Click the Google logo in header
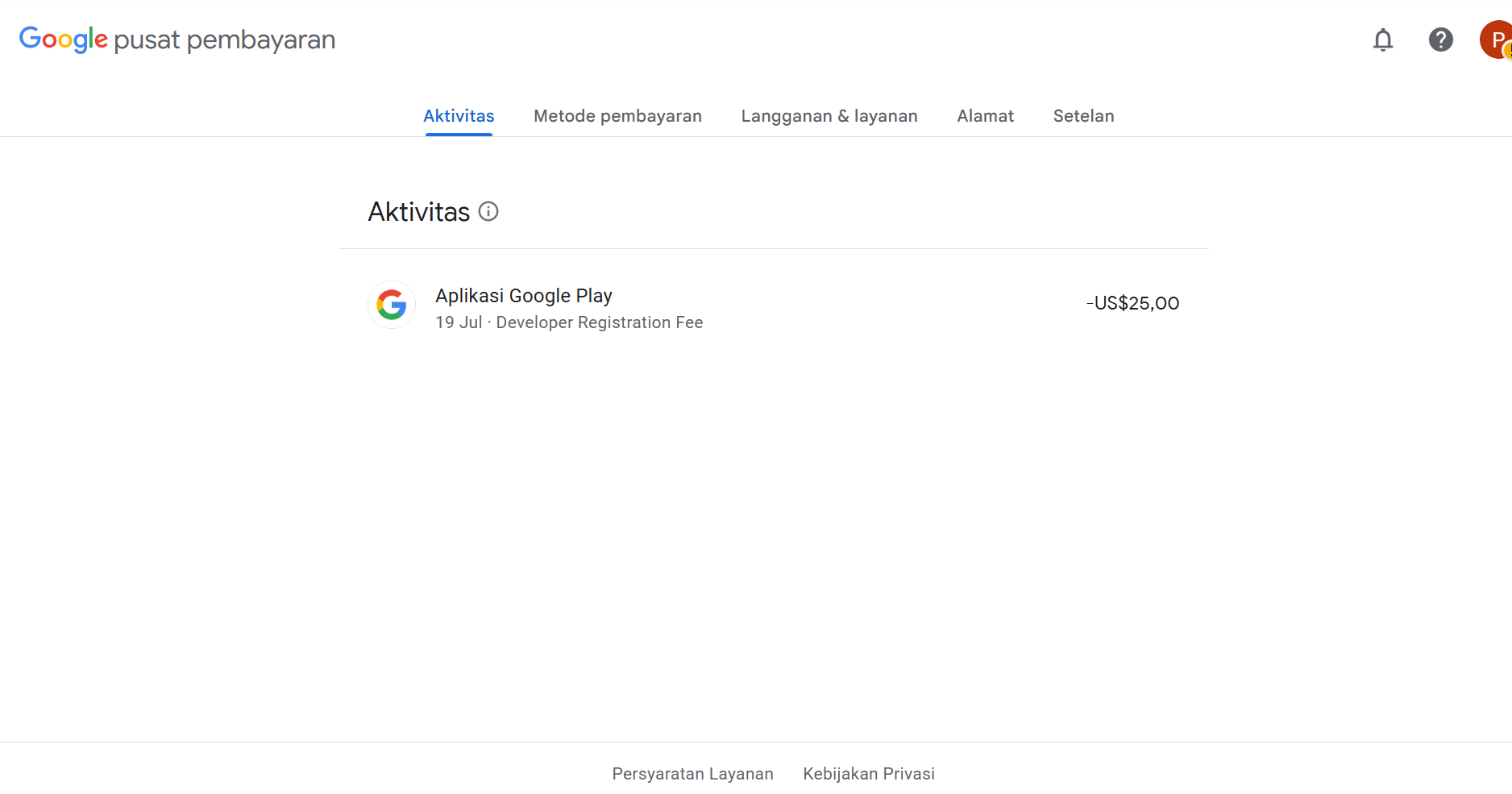This screenshot has height=794, width=1512. pos(64,39)
